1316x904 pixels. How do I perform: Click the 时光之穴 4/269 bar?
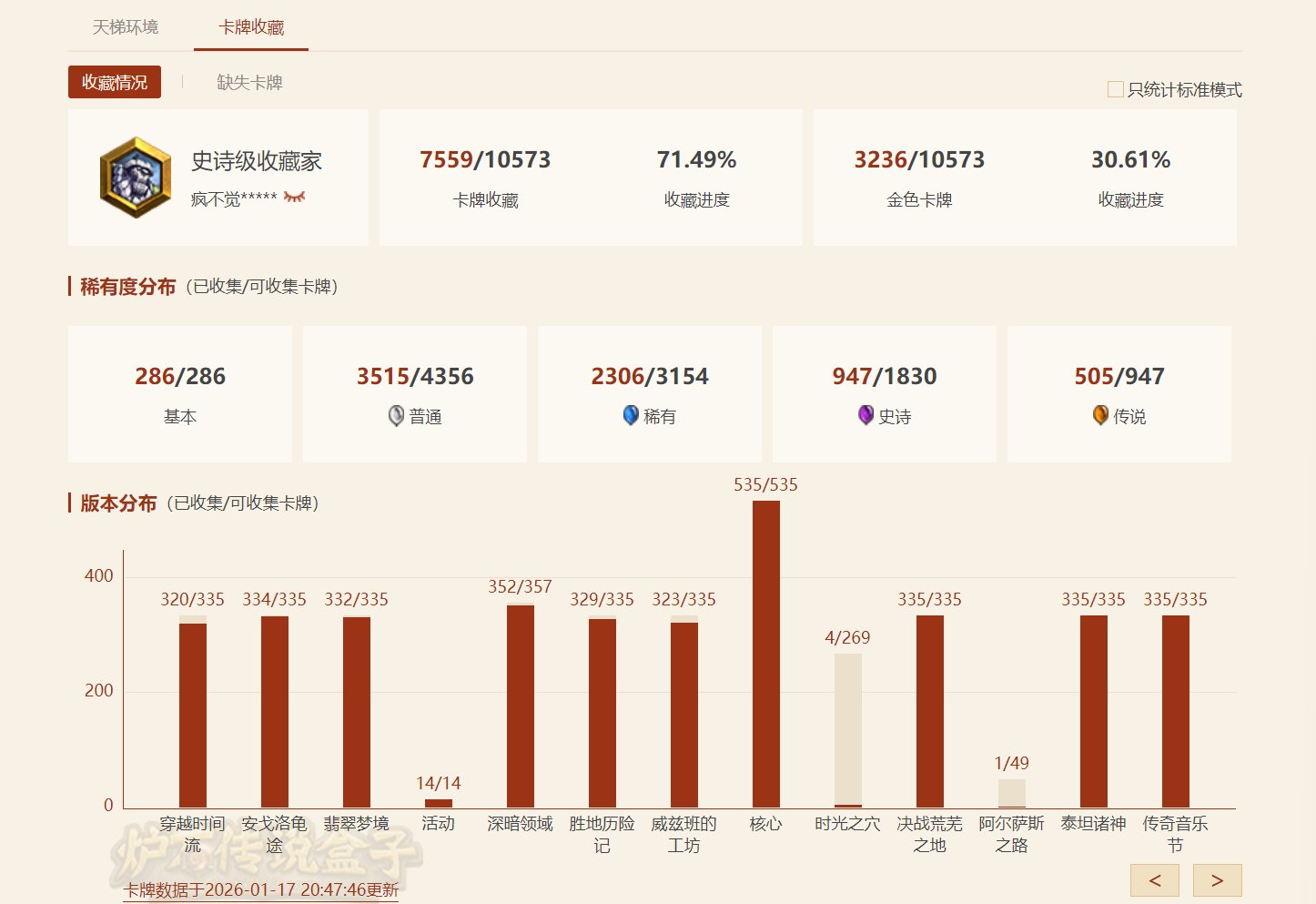pos(847,730)
